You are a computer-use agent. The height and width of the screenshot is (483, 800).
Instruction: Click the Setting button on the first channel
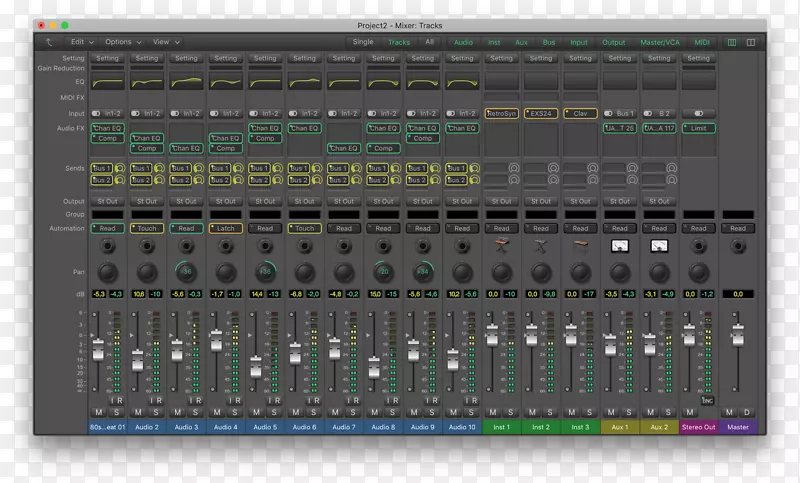[108, 58]
